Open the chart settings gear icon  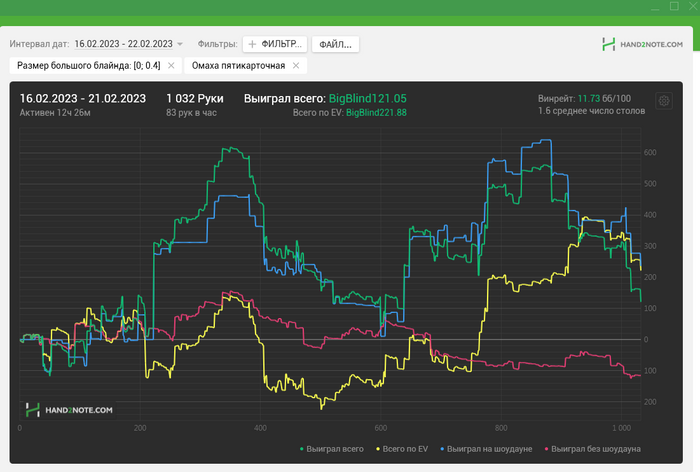coord(664,101)
